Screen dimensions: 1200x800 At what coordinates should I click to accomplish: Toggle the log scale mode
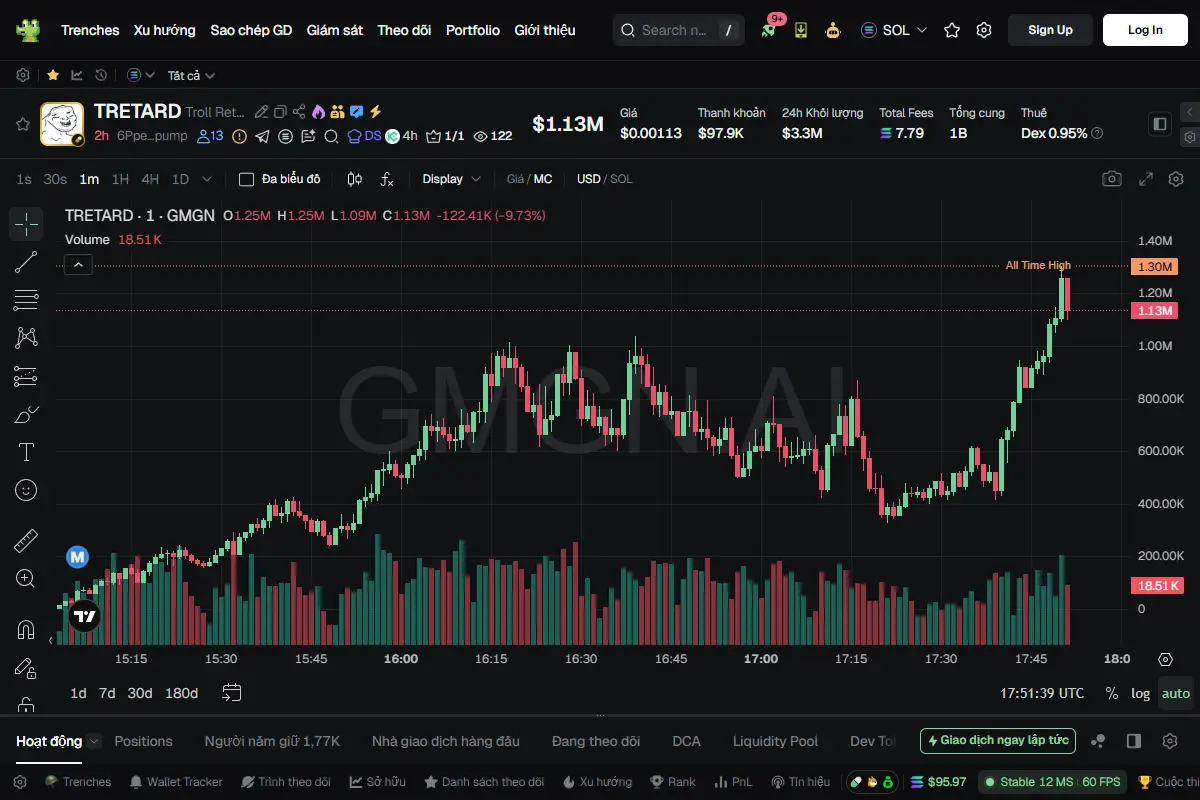pos(1141,693)
